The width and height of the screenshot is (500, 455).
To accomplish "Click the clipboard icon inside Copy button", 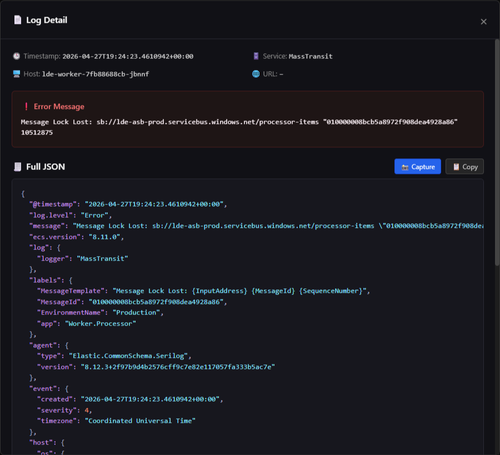I will pyautogui.click(x=456, y=167).
